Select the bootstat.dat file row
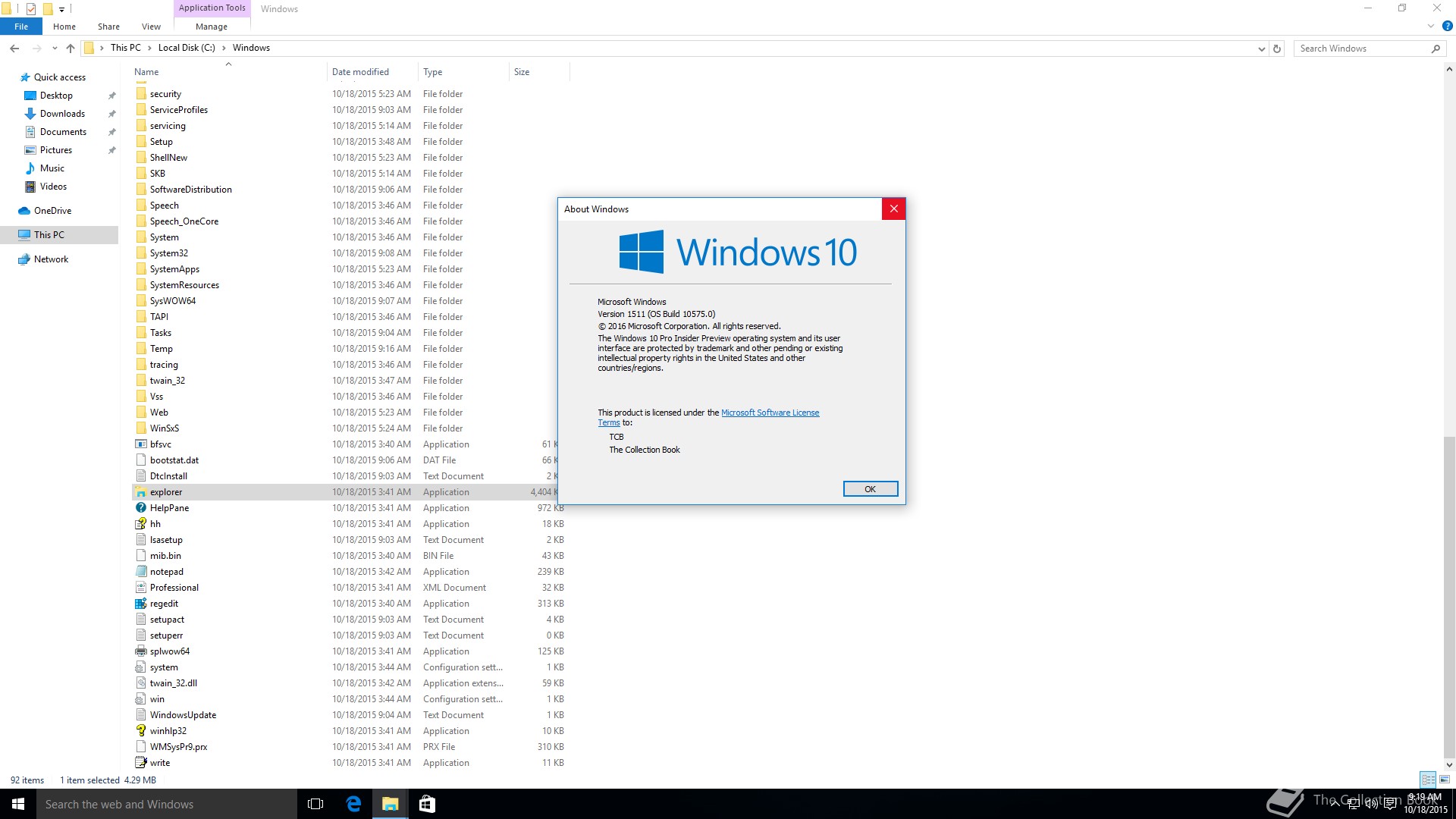Viewport: 1456px width, 819px height. pyautogui.click(x=350, y=460)
